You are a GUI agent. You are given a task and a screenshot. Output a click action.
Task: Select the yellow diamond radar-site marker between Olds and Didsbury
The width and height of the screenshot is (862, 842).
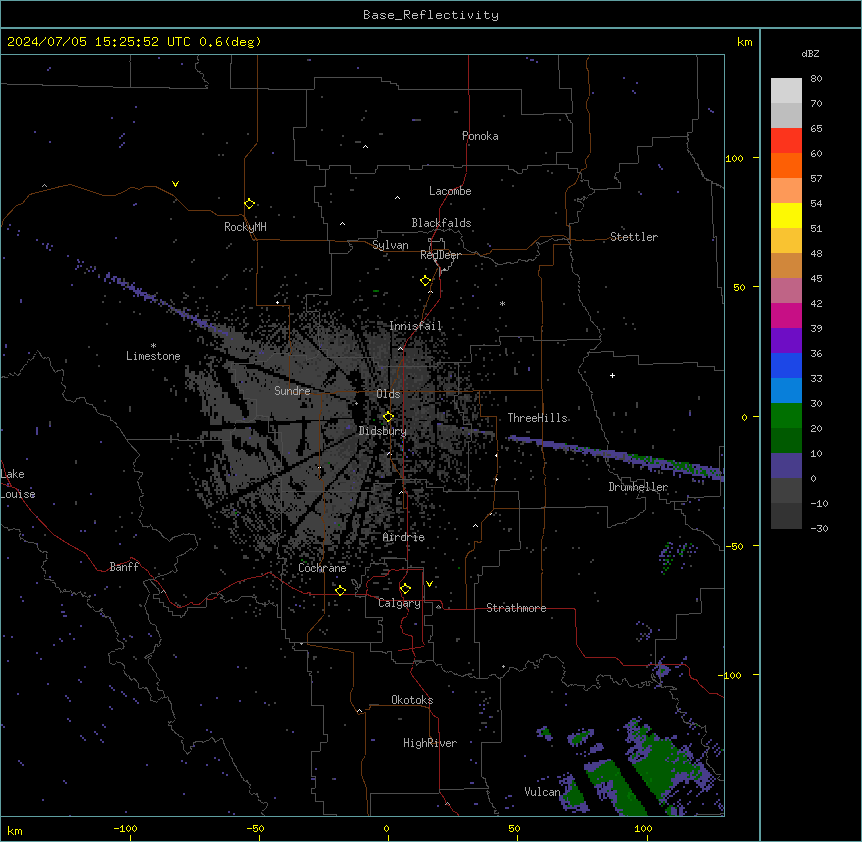point(388,417)
